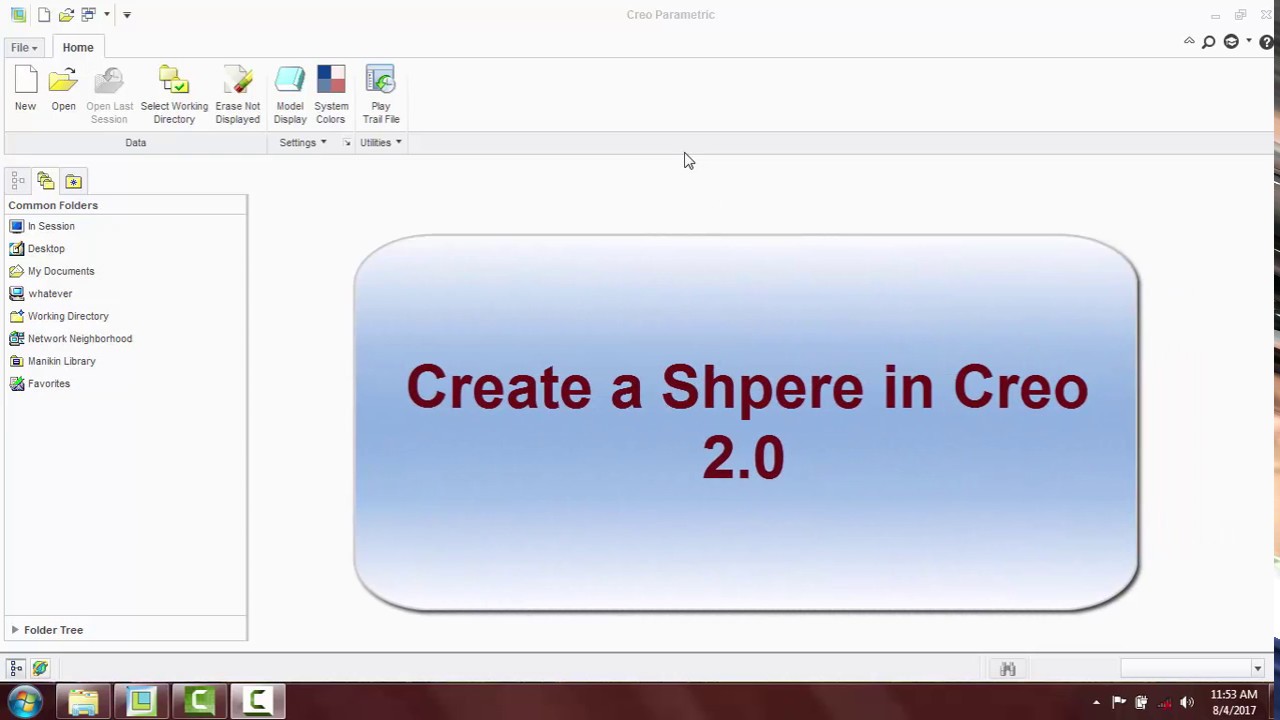Screen dimensions: 1280x720
Task: Open the File menu
Action: pyautogui.click(x=24, y=47)
